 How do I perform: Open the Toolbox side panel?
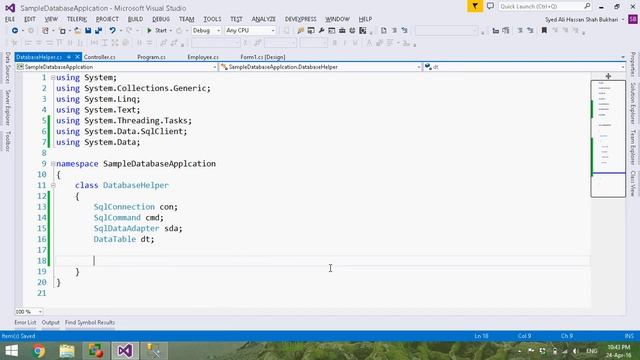(7, 141)
